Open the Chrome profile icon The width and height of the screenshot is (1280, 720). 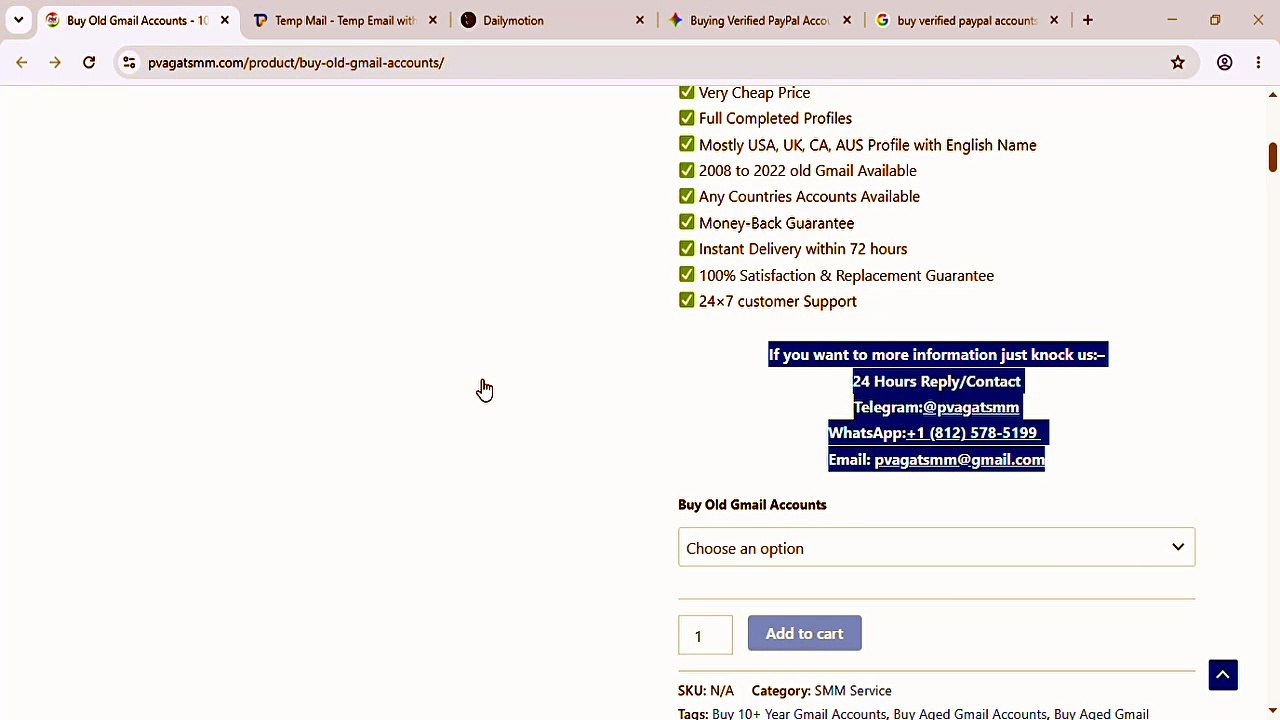(x=1224, y=63)
